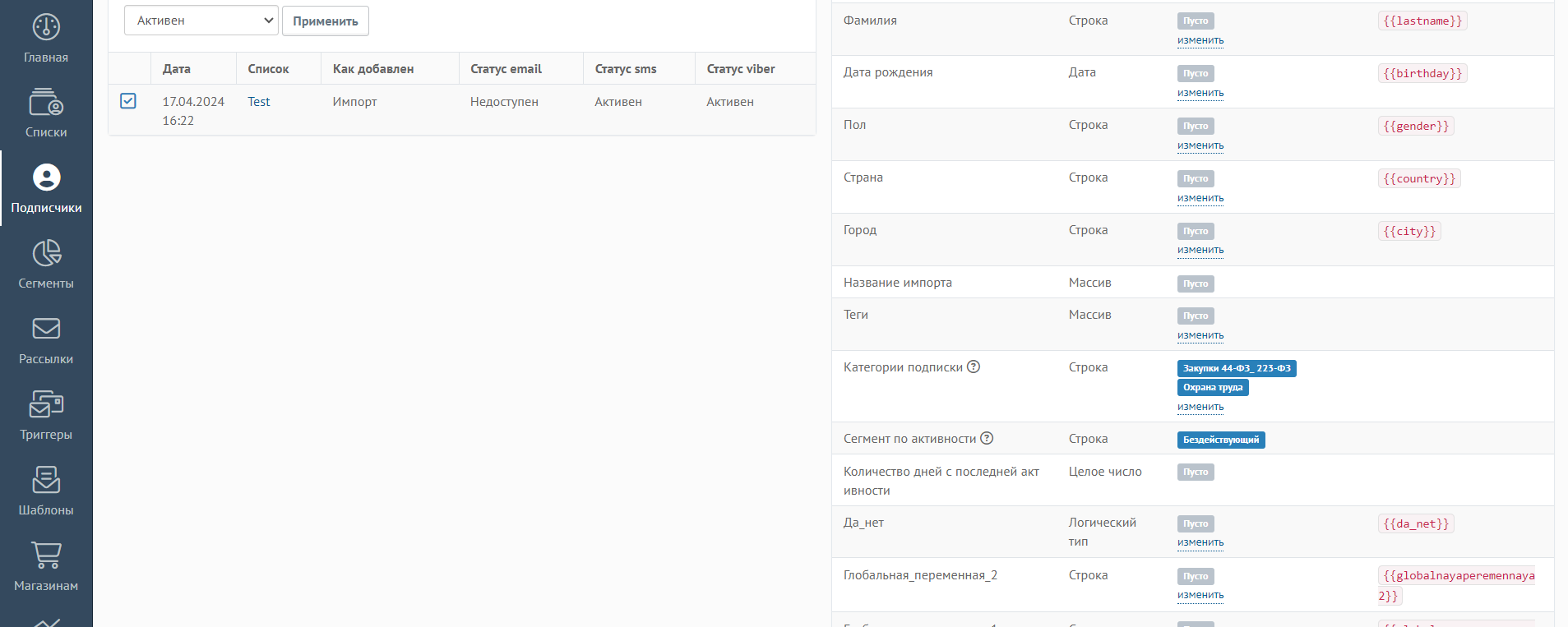Open the Test list link

tap(259, 102)
